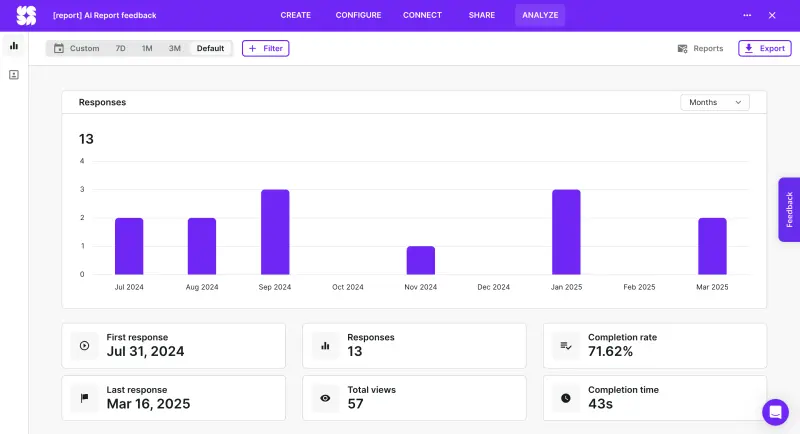Click the Jan 2025 bar in chart
800x434 pixels.
[566, 232]
